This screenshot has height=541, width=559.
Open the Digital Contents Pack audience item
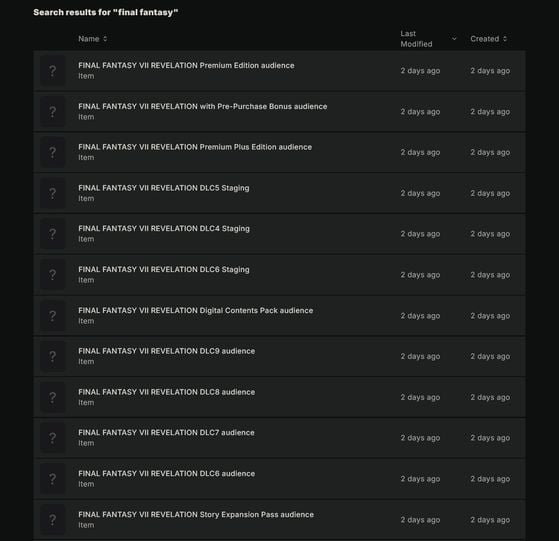pyautogui.click(x=196, y=311)
